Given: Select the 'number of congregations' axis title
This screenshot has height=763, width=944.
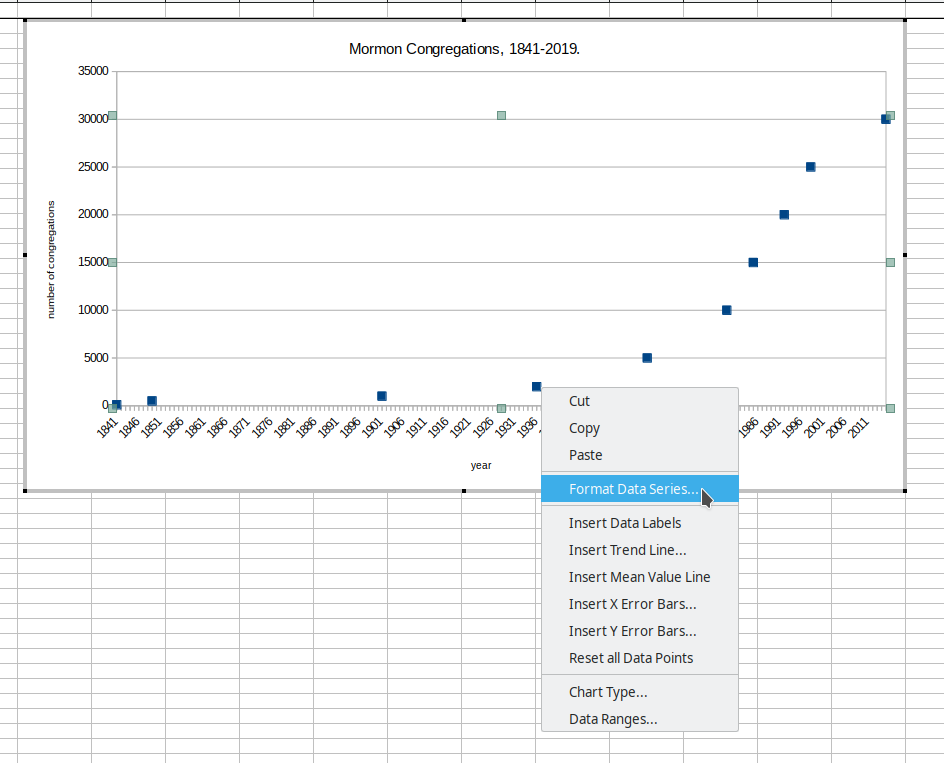Looking at the screenshot, I should [51, 260].
